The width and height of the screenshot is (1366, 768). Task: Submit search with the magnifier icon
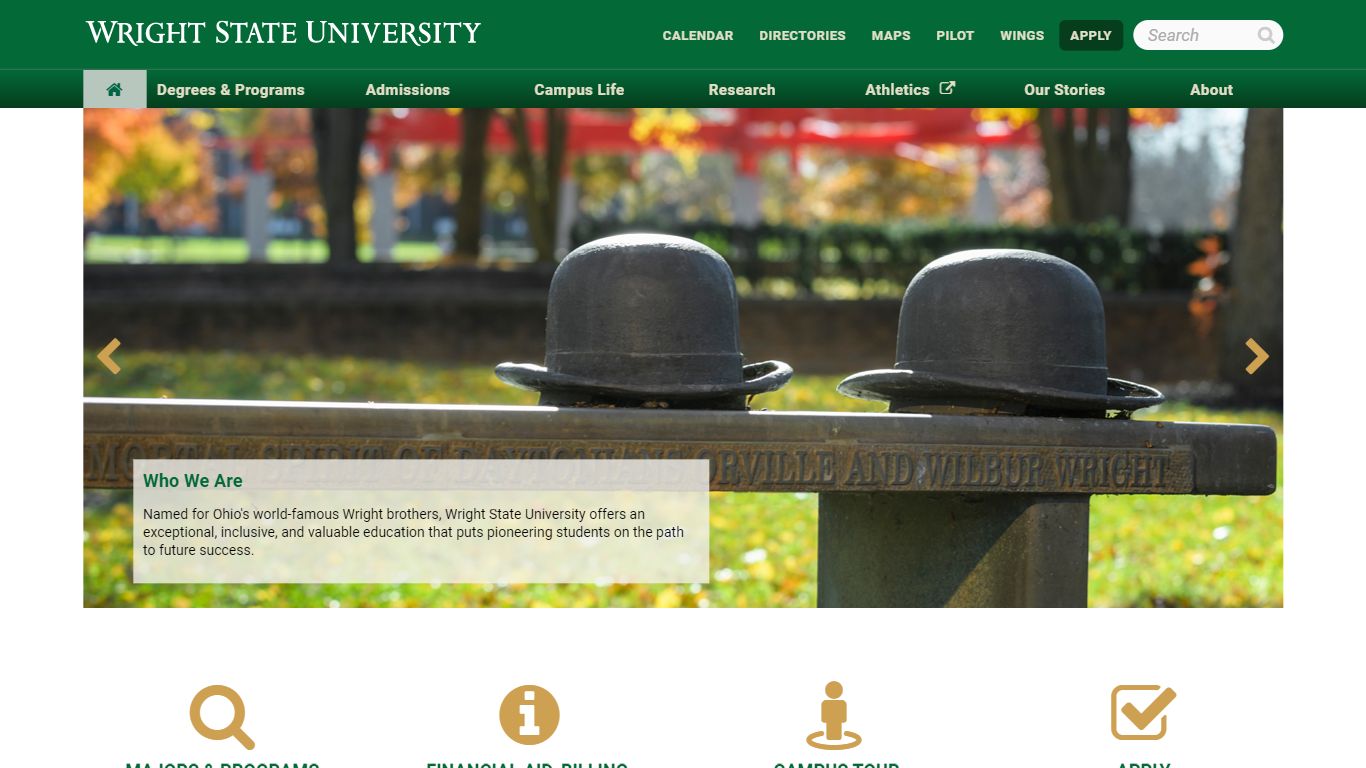point(1266,35)
